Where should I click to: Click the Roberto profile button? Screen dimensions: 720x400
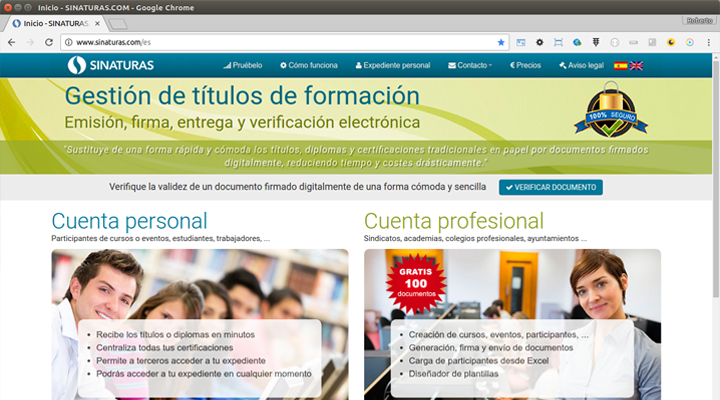[699, 21]
